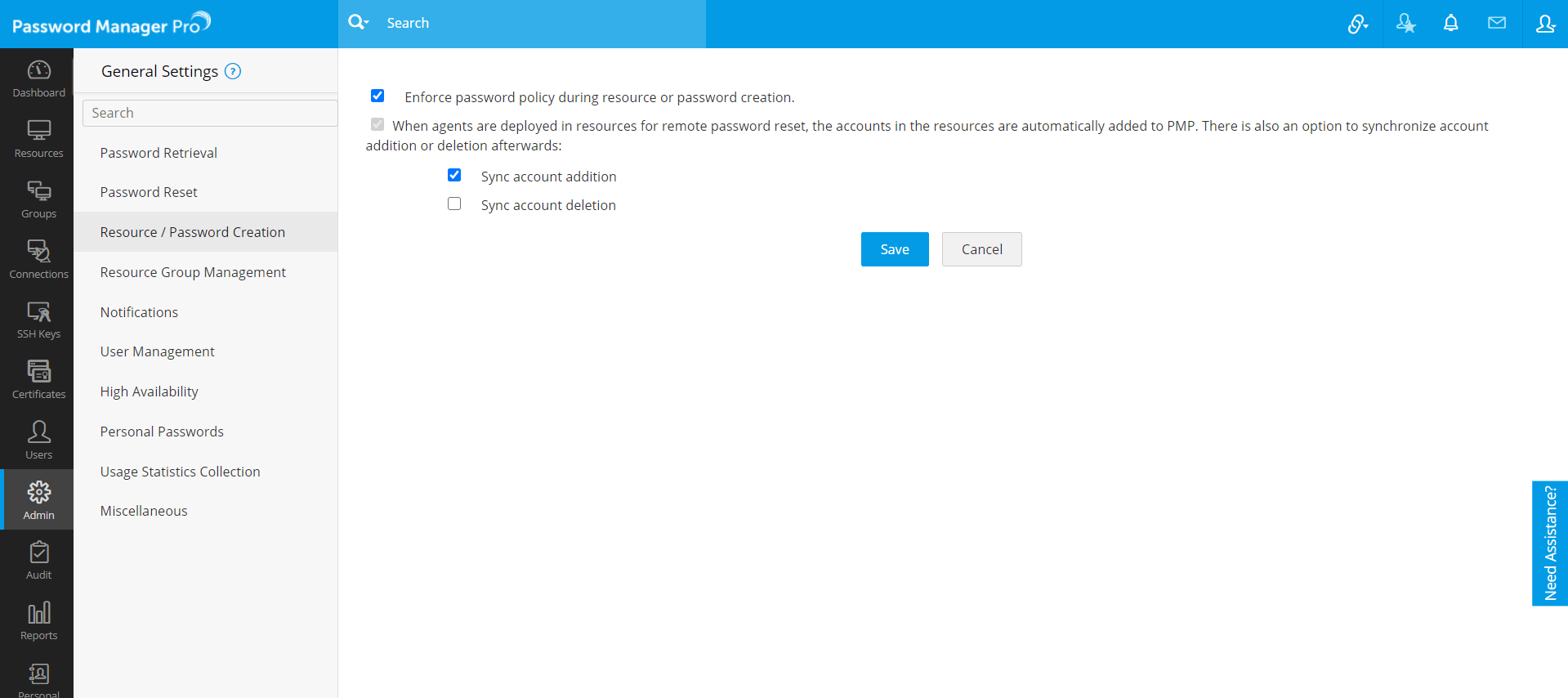Open the Certificates section

click(38, 380)
